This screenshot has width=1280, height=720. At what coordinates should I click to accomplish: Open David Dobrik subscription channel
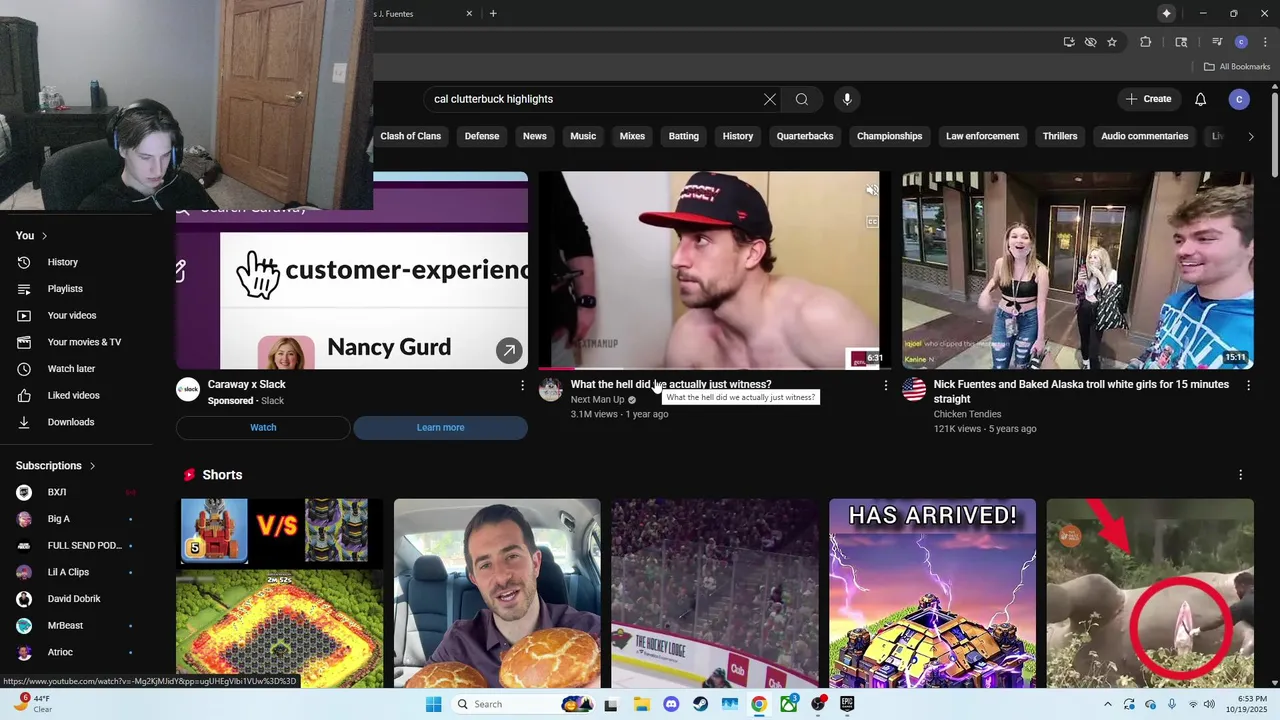tap(76, 599)
